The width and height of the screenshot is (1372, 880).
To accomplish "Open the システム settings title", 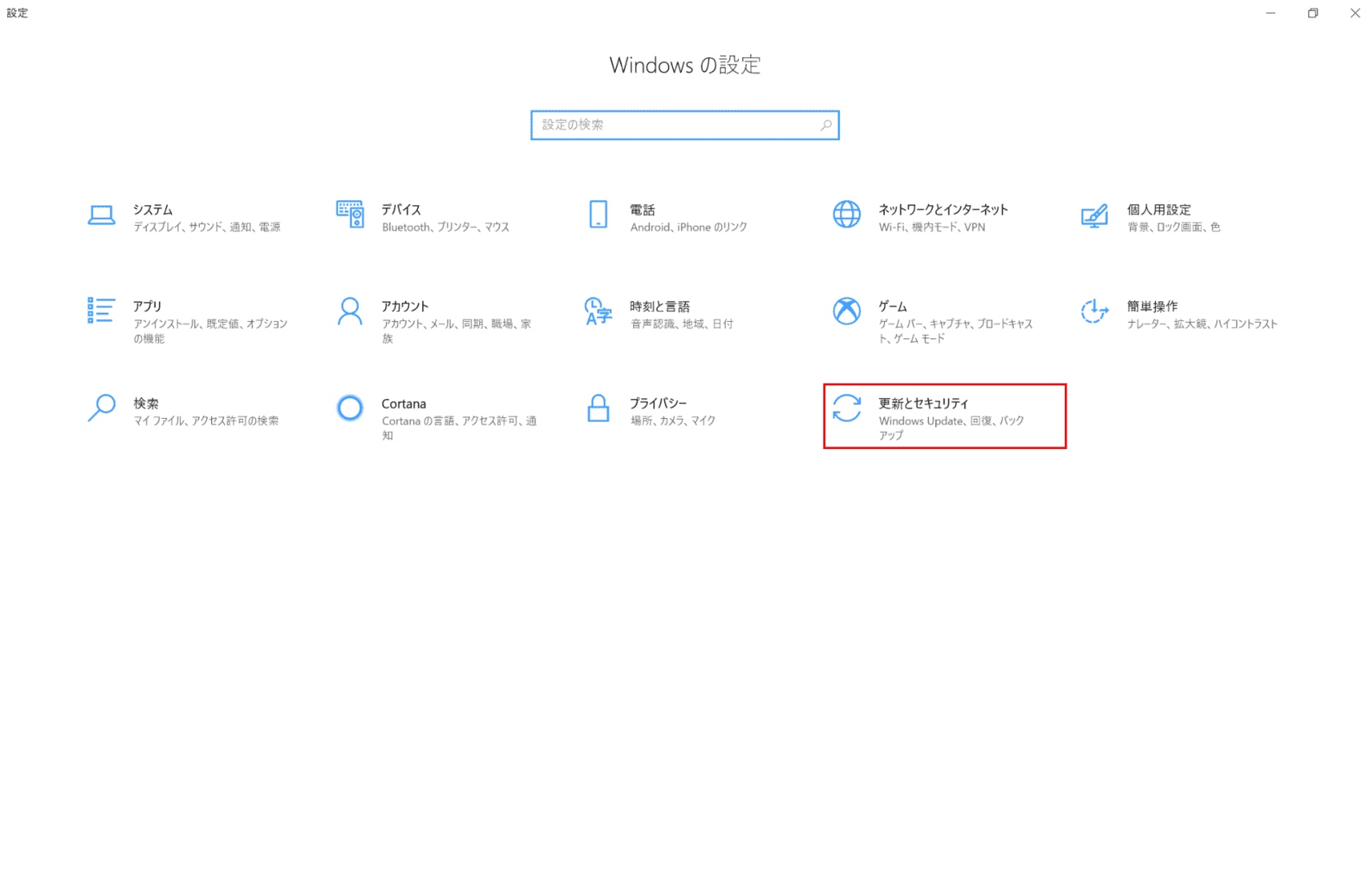I will [x=153, y=209].
